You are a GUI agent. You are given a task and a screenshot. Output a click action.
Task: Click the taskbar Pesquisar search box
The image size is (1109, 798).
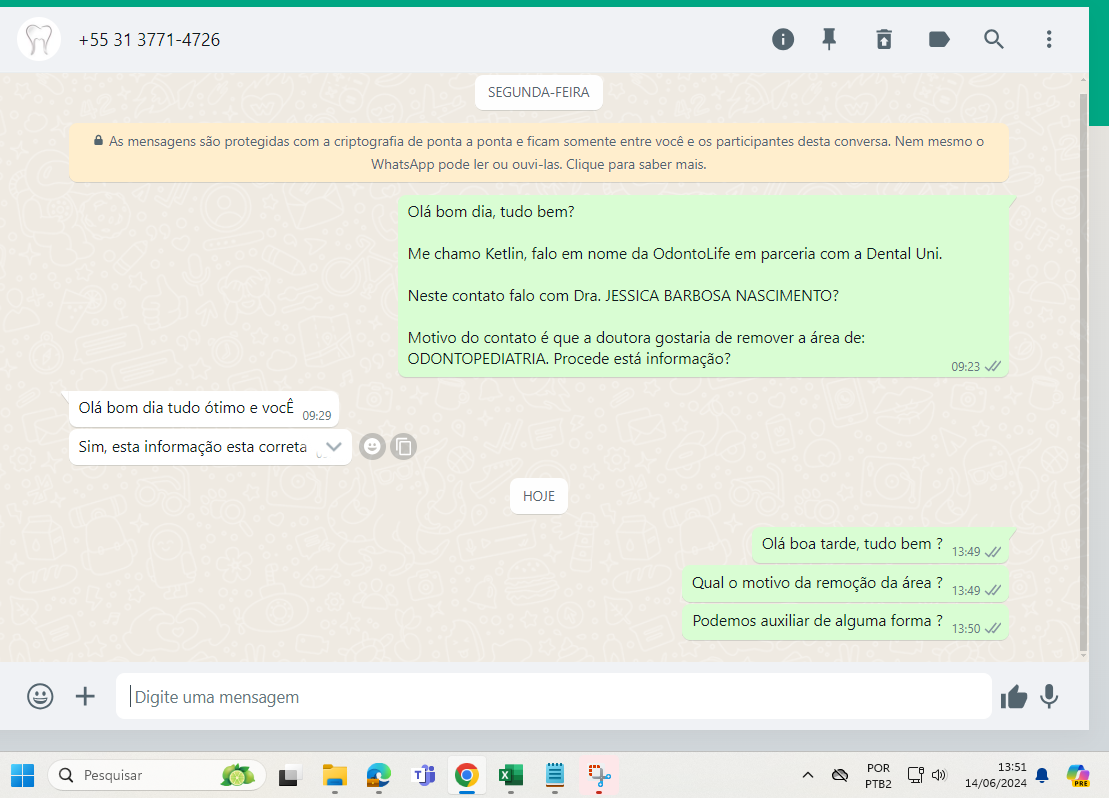tap(157, 775)
